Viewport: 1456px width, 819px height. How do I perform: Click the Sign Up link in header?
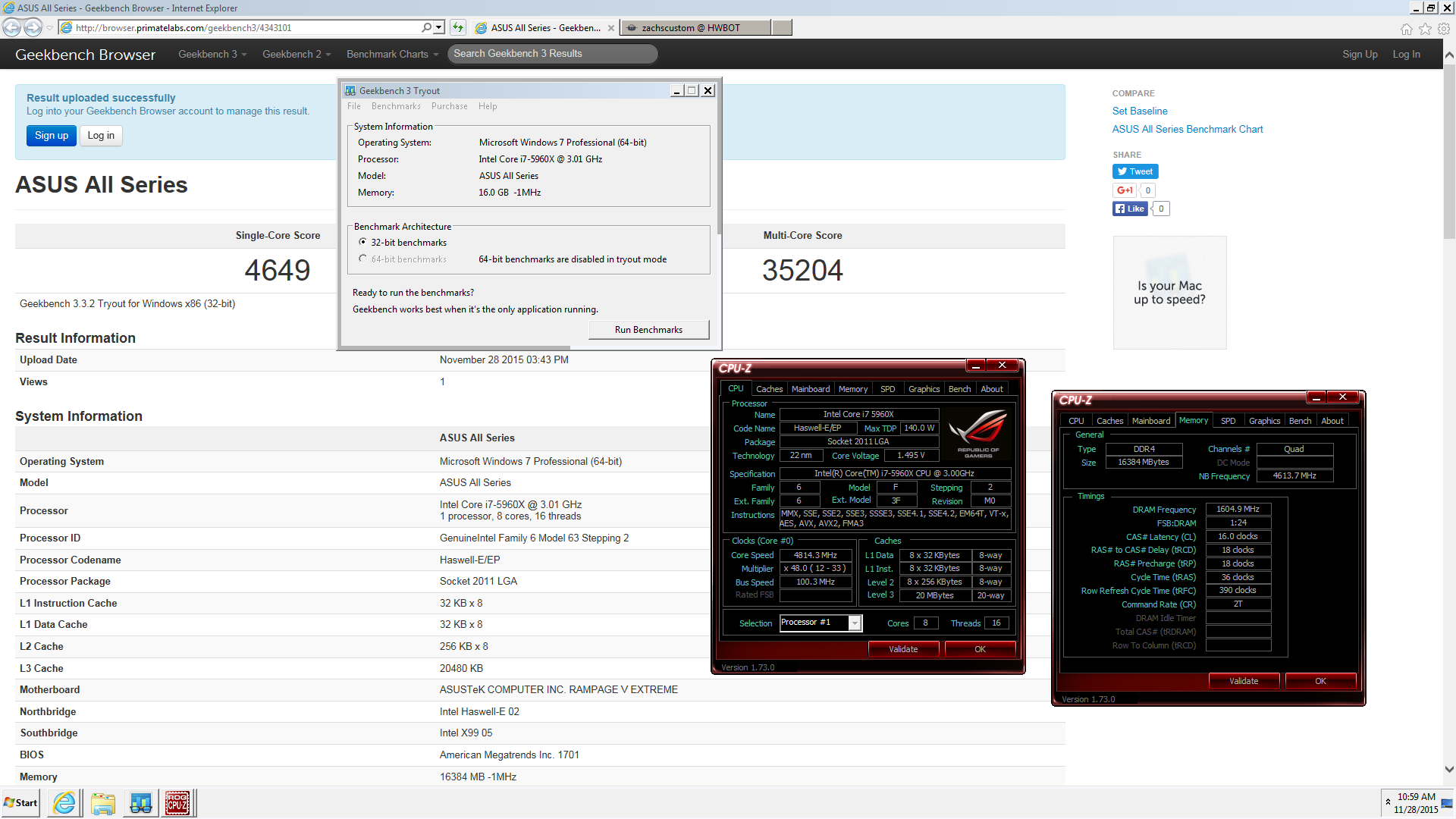click(1360, 55)
